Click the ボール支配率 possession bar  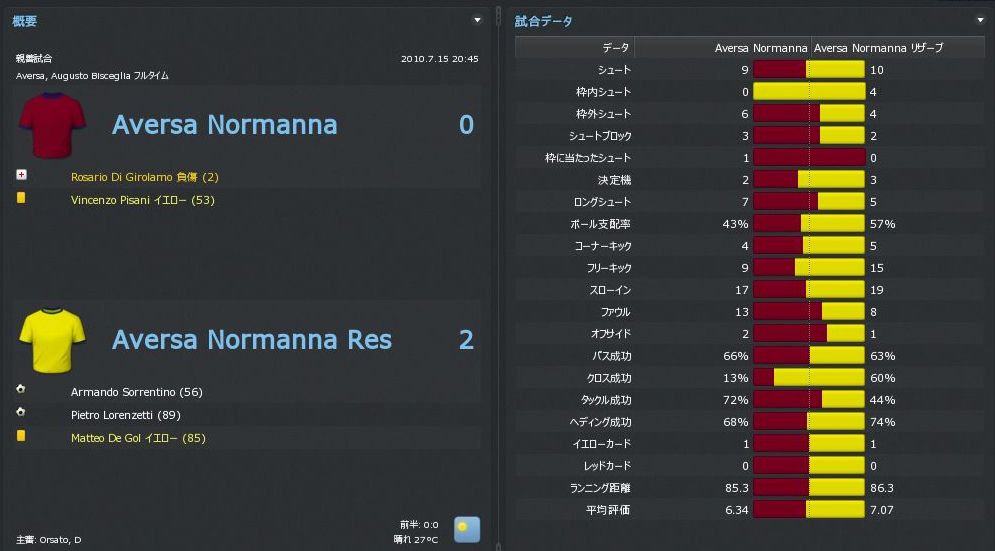click(x=808, y=223)
